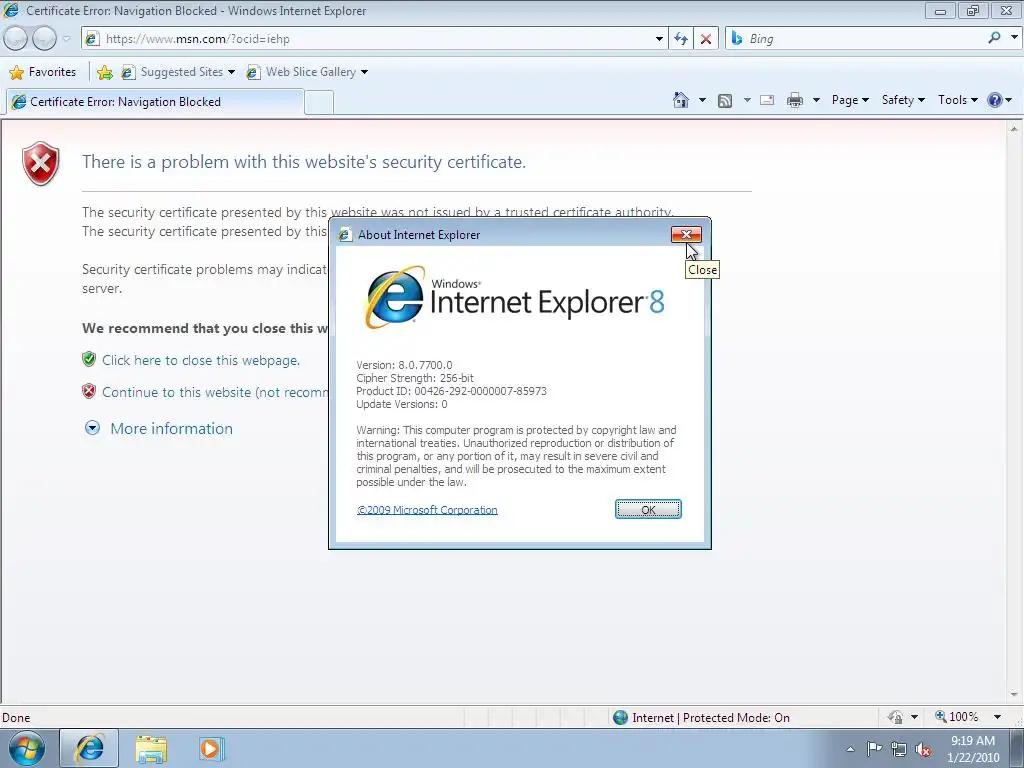Click the Refresh page icon

tap(680, 39)
